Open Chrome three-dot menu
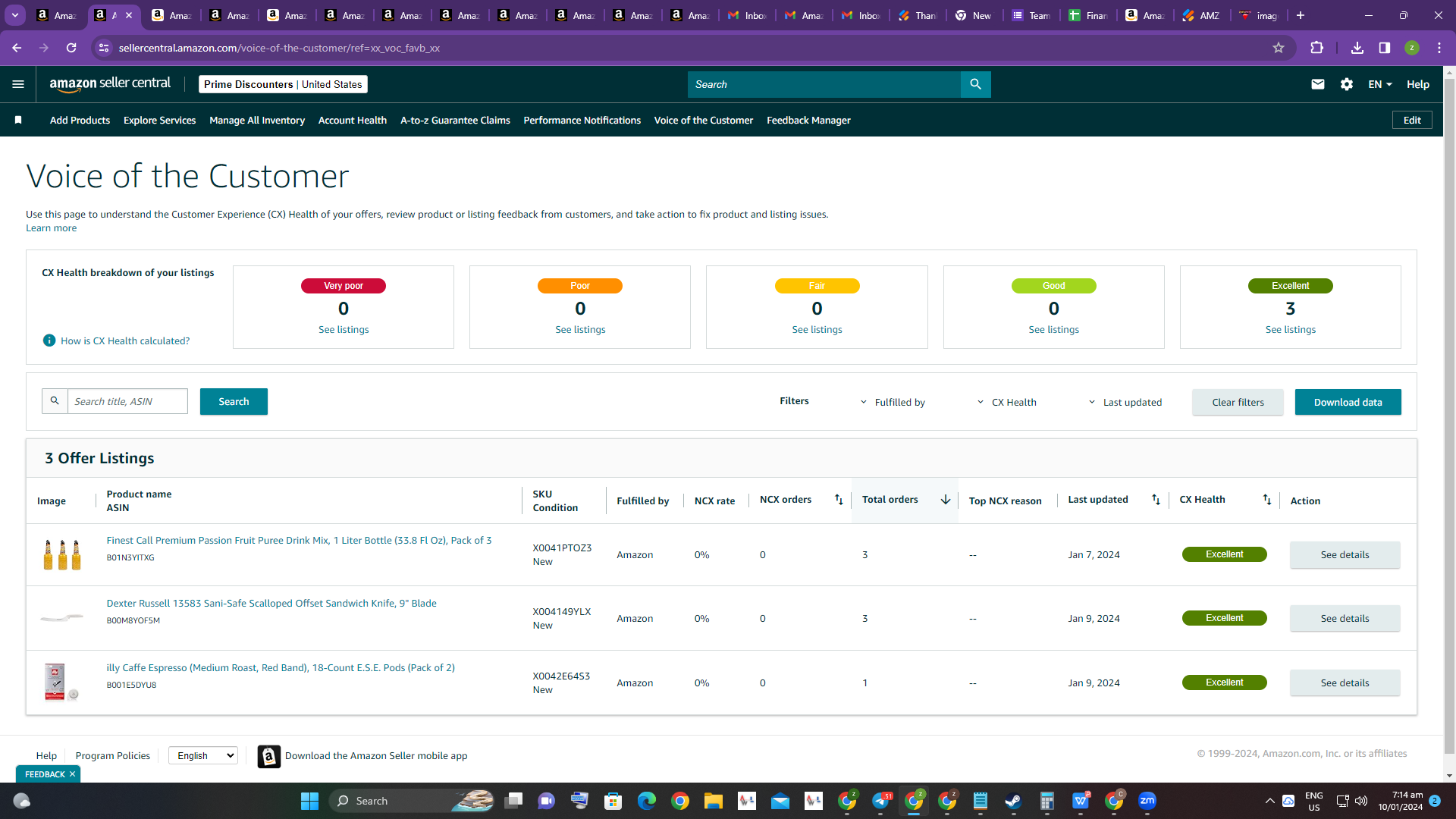Image resolution: width=1456 pixels, height=819 pixels. 1439,48
